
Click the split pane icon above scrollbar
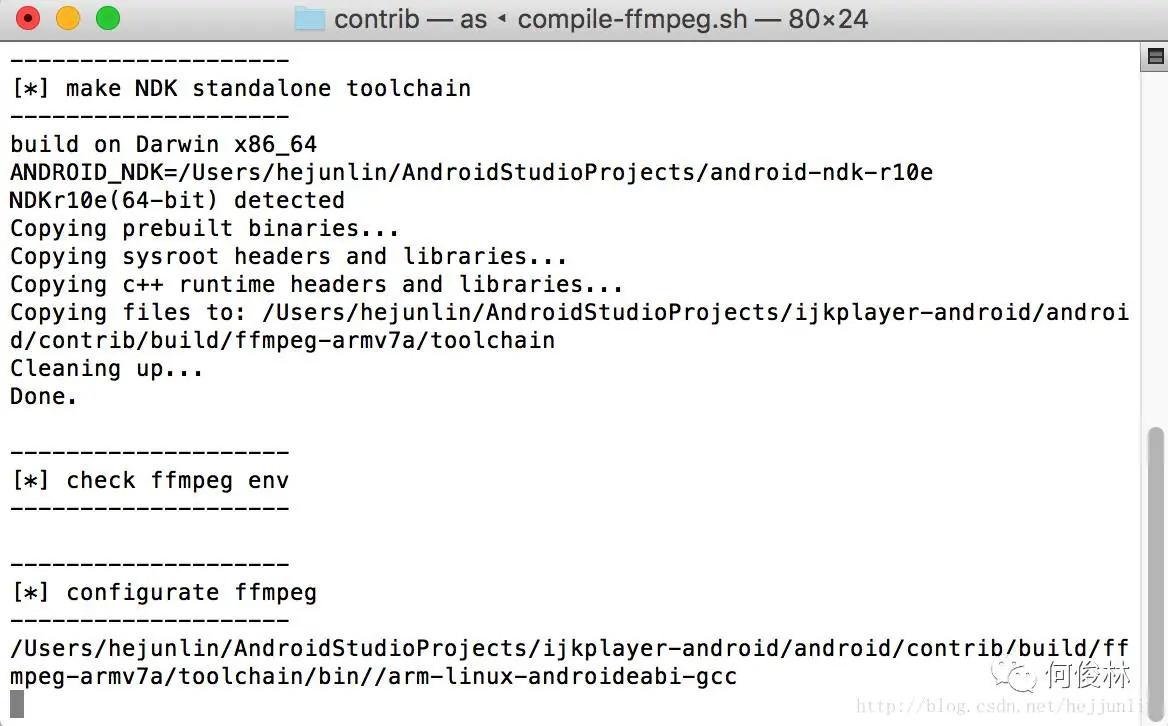[x=1155, y=57]
